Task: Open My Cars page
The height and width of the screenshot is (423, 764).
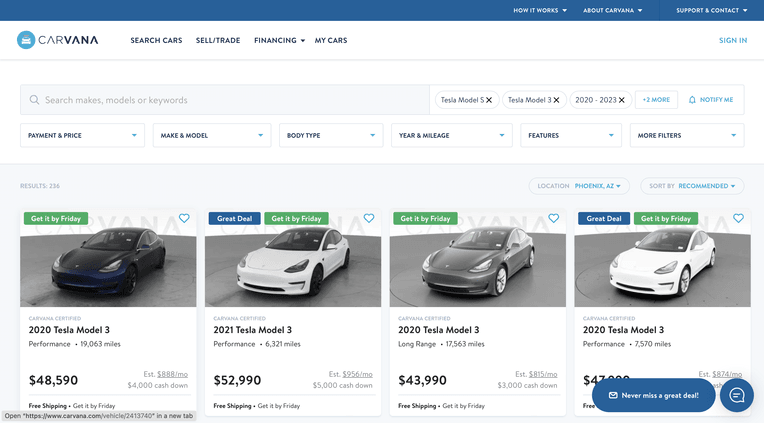Action: click(331, 40)
